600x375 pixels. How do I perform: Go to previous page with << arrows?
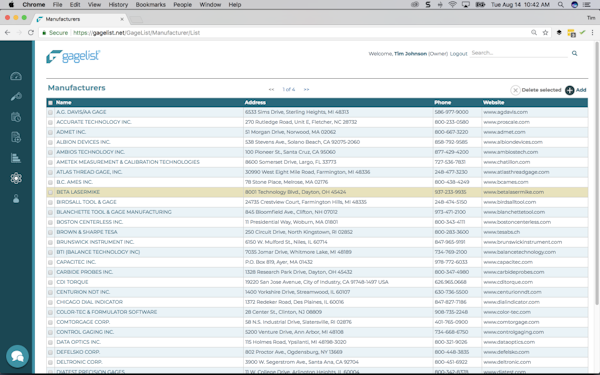click(271, 90)
